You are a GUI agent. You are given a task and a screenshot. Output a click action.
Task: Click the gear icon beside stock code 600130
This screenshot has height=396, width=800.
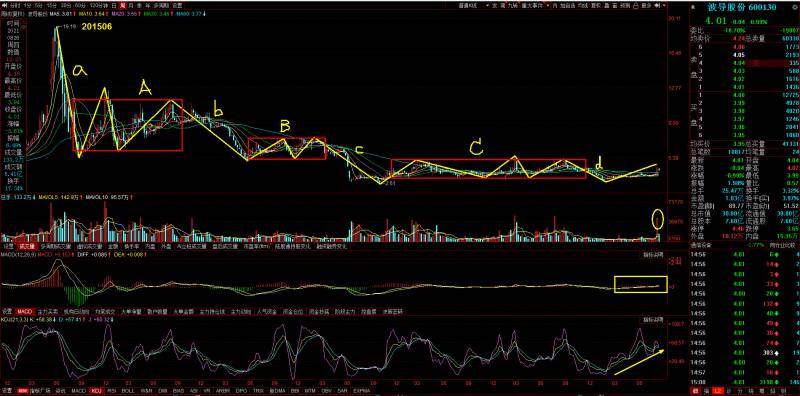tap(794, 7)
